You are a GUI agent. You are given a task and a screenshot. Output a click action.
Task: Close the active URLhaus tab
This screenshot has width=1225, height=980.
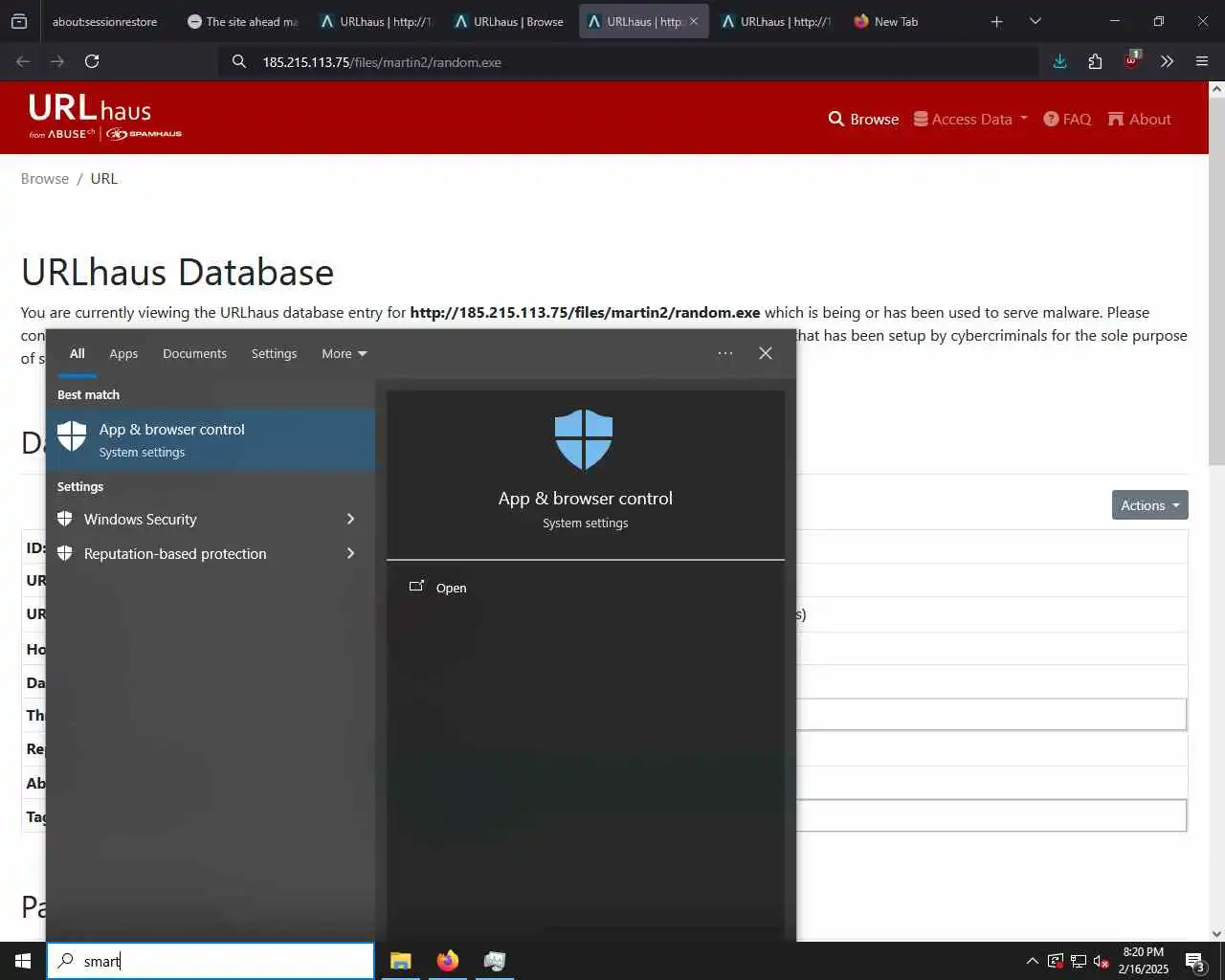click(x=694, y=21)
